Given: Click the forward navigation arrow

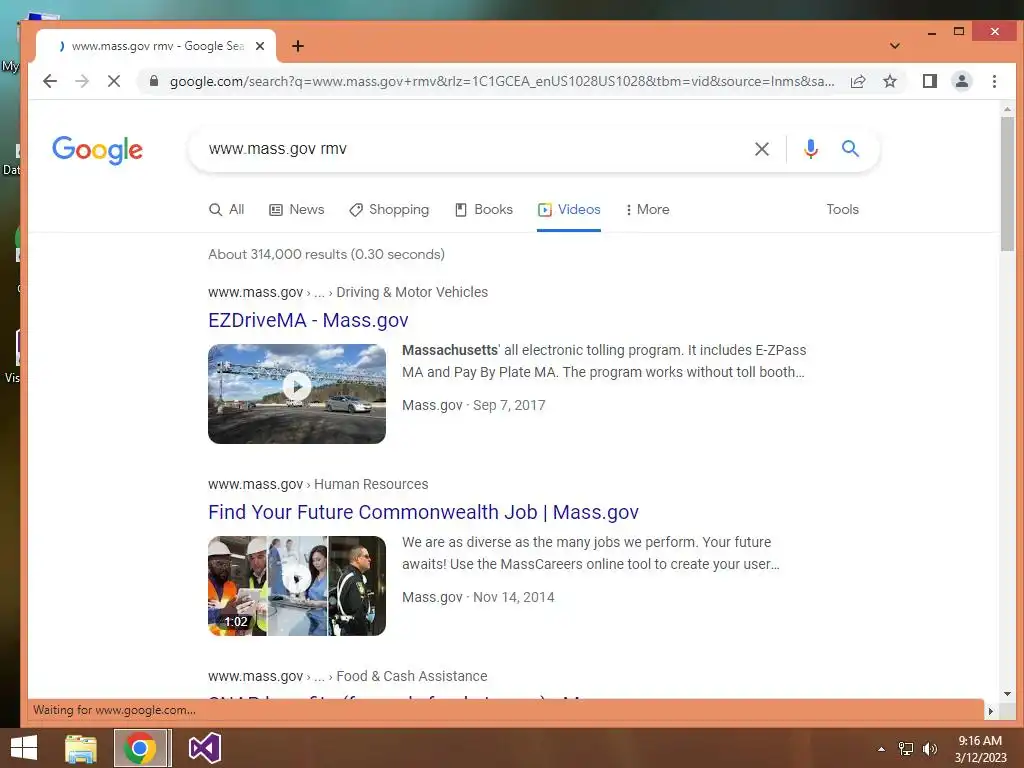Looking at the screenshot, I should point(82,81).
